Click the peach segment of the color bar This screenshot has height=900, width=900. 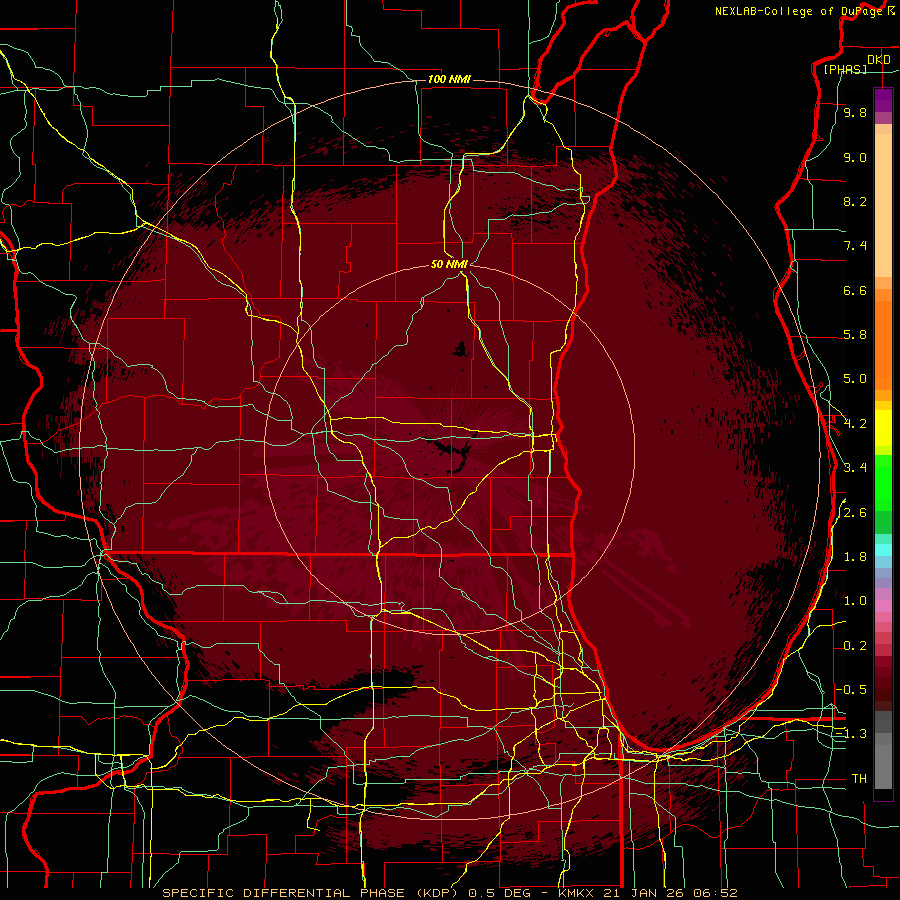pos(883,205)
